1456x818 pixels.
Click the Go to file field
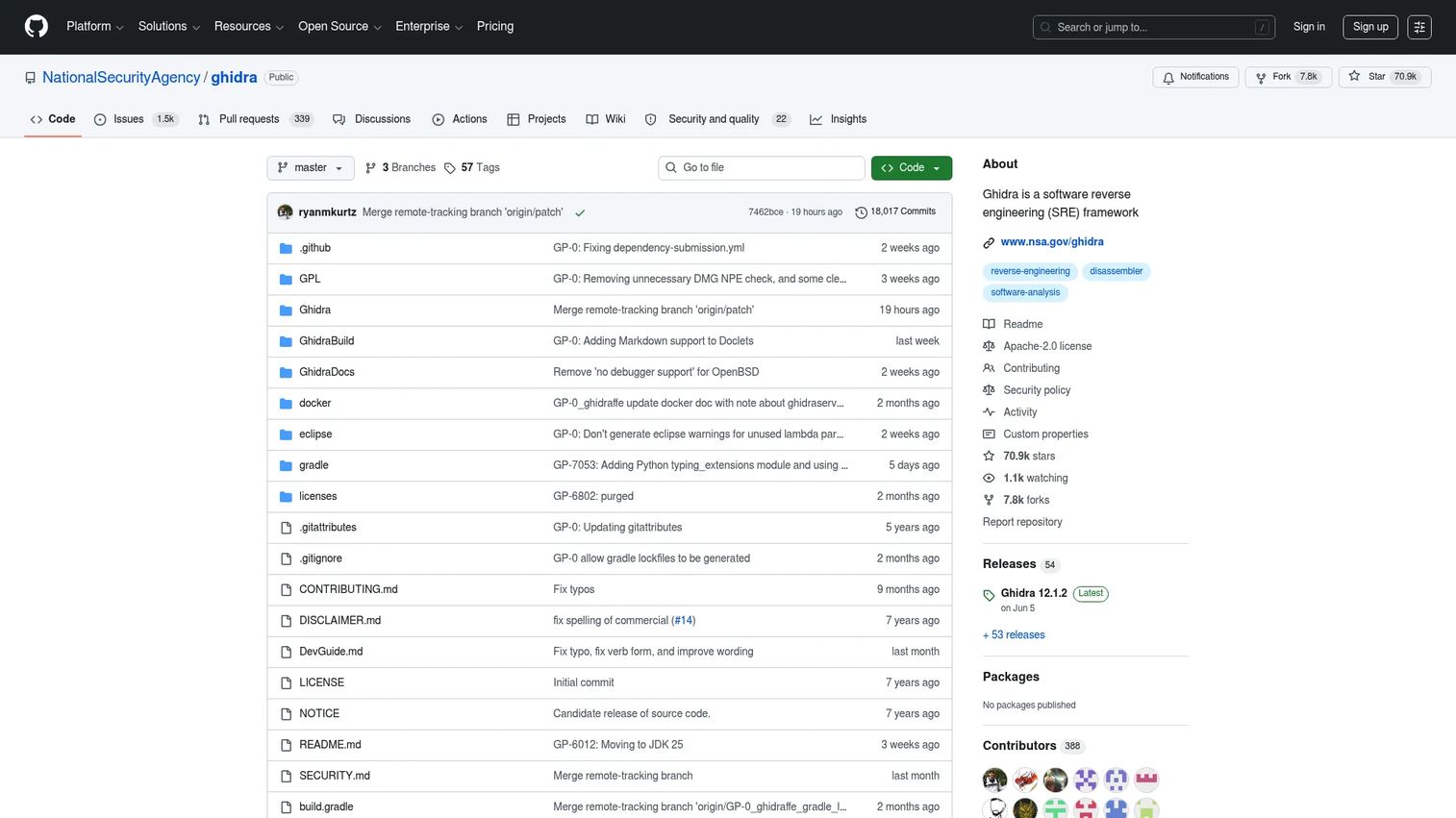click(762, 167)
